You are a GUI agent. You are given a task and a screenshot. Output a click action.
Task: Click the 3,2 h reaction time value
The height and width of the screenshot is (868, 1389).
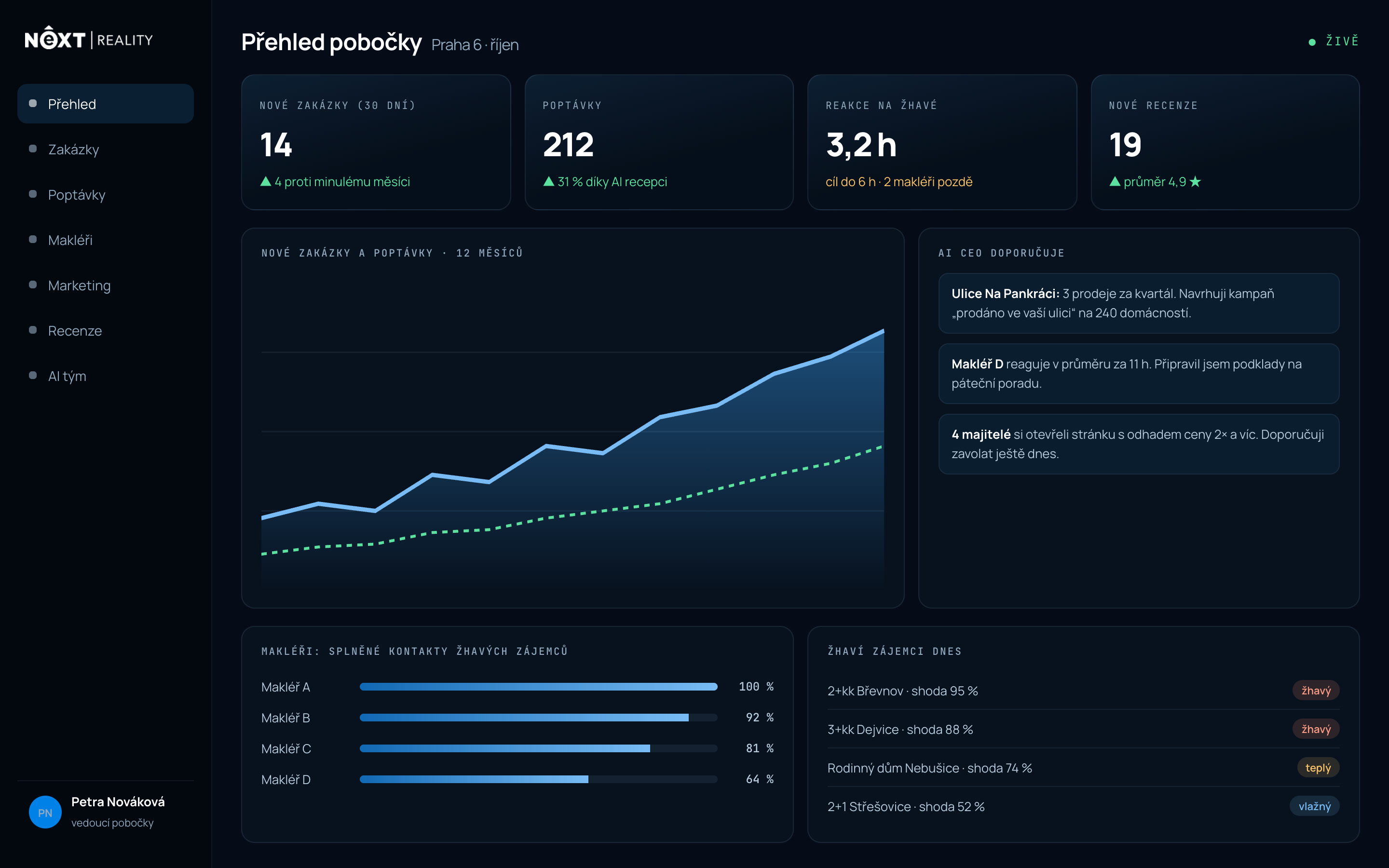[x=861, y=145]
